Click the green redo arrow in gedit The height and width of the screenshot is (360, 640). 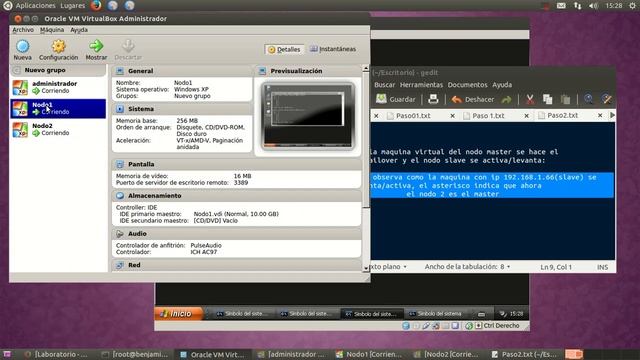coord(507,100)
